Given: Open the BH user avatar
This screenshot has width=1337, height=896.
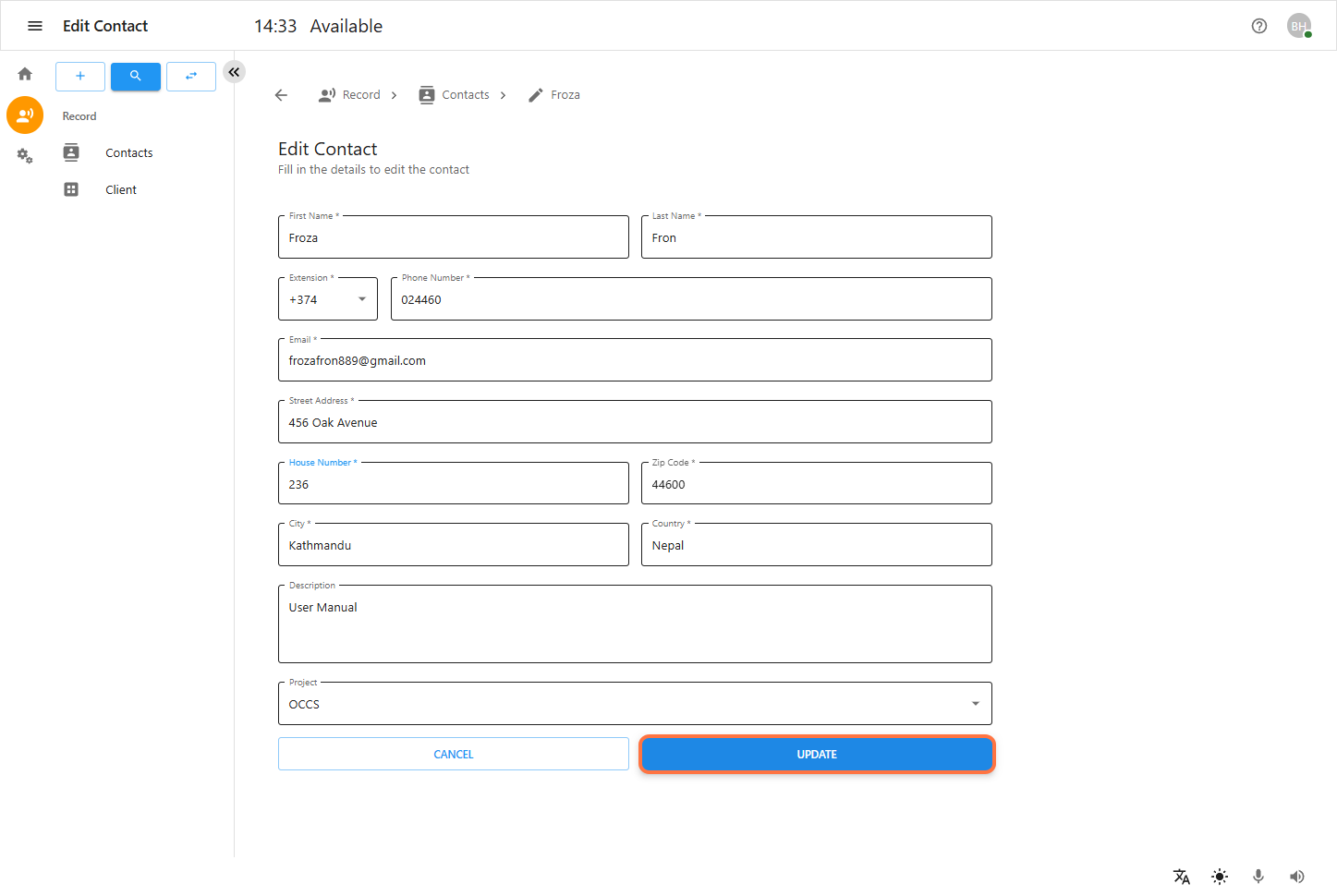Looking at the screenshot, I should click(x=1298, y=26).
